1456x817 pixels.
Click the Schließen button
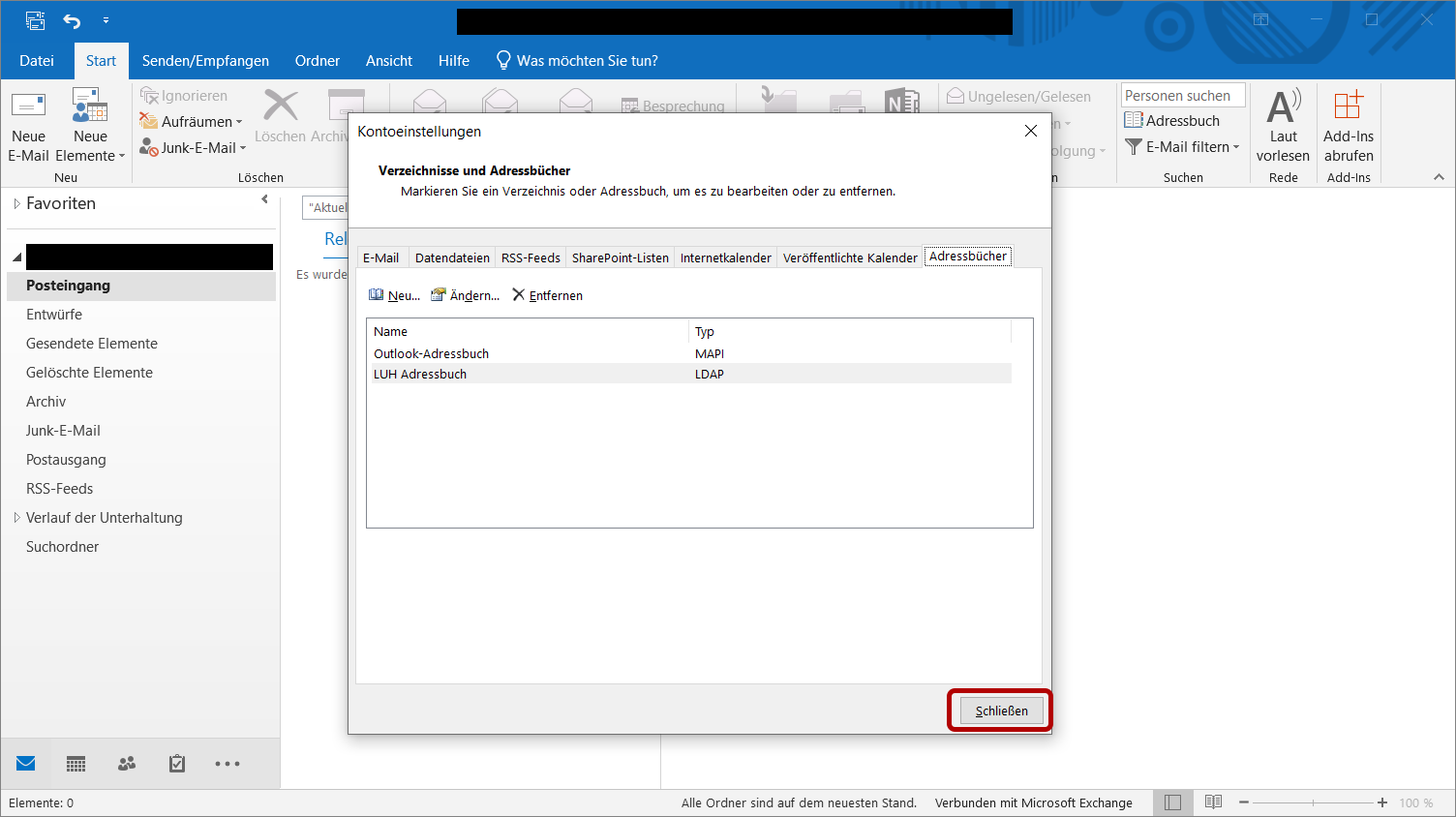tap(1001, 711)
